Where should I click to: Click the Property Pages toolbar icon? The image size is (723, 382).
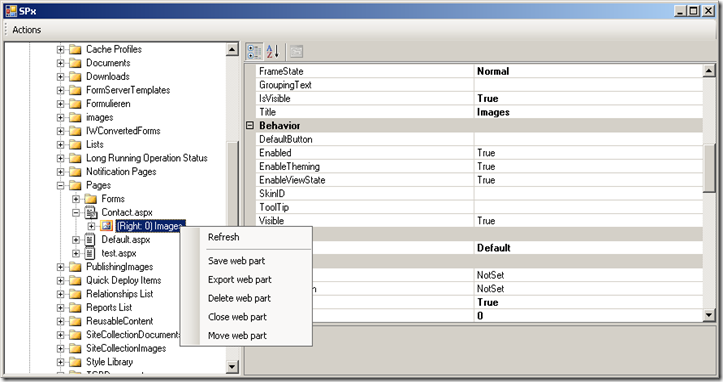click(x=296, y=51)
